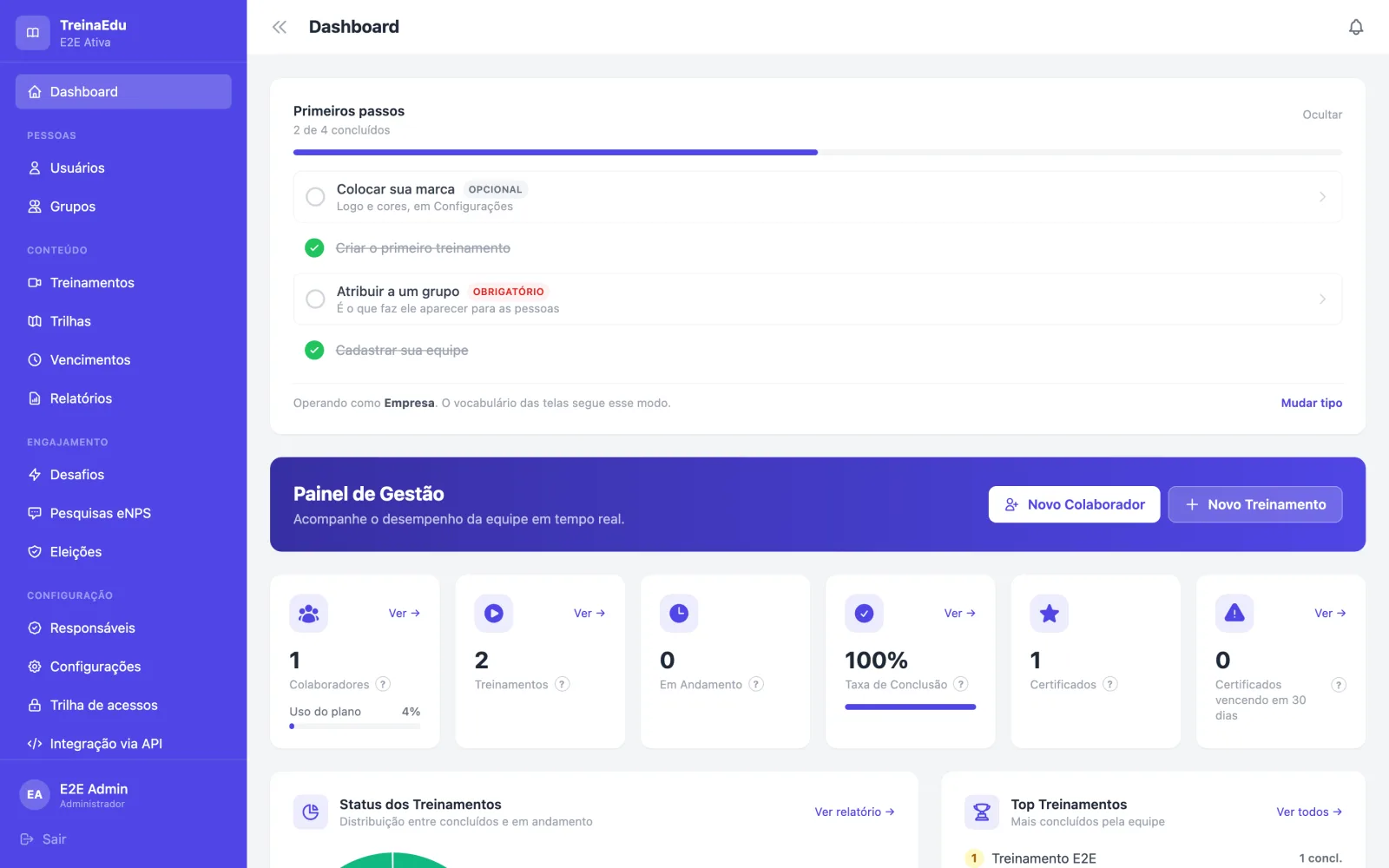
Task: Click the Primeiros passos progress bar
Action: click(x=818, y=152)
